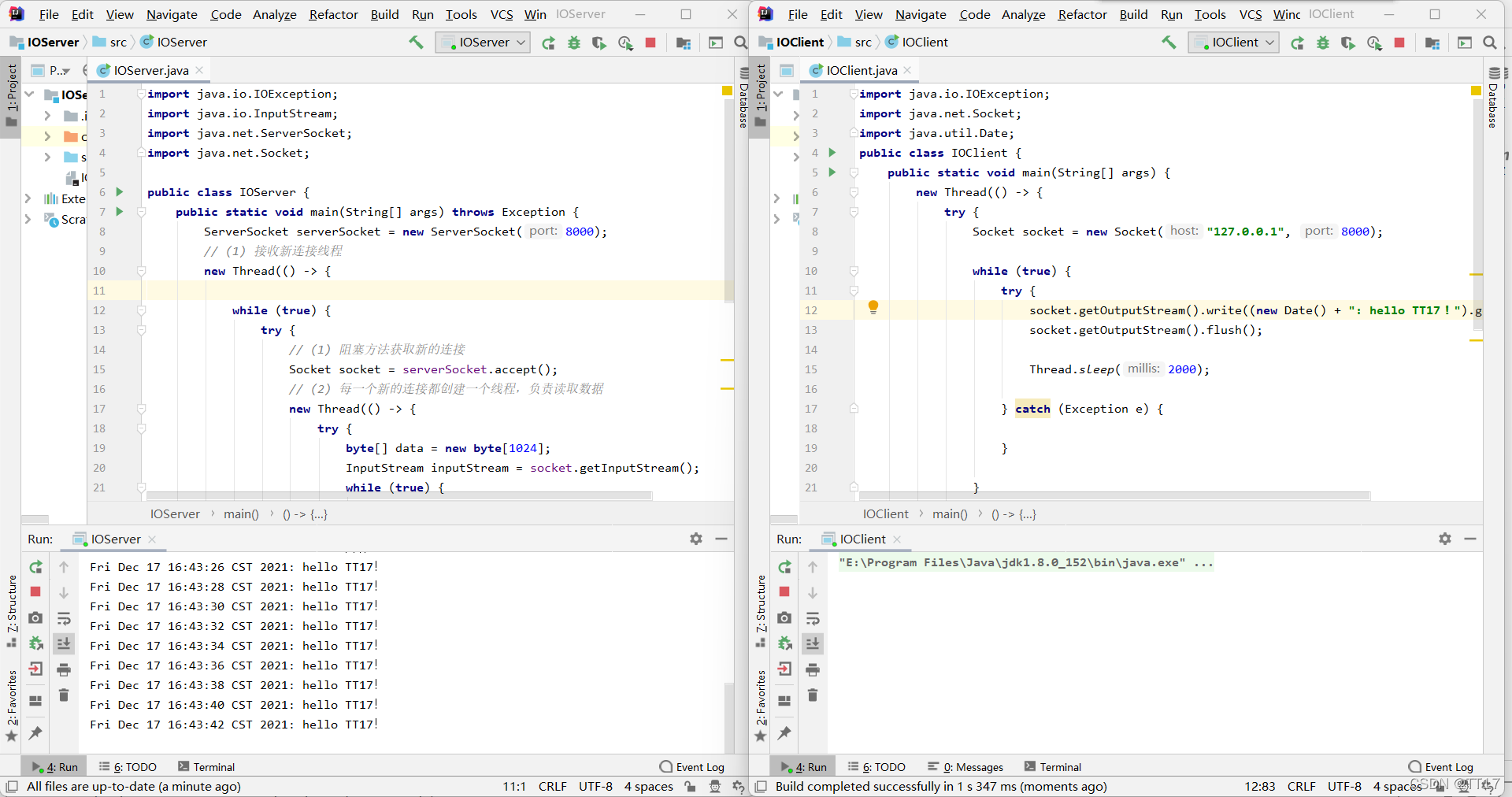Open IOServer run configuration dropdown
This screenshot has height=797, width=1512.
[483, 43]
